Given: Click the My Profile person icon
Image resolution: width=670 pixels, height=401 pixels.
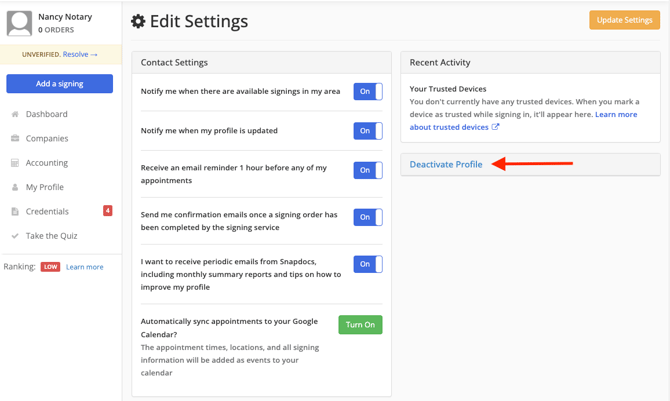Looking at the screenshot, I should (x=15, y=187).
